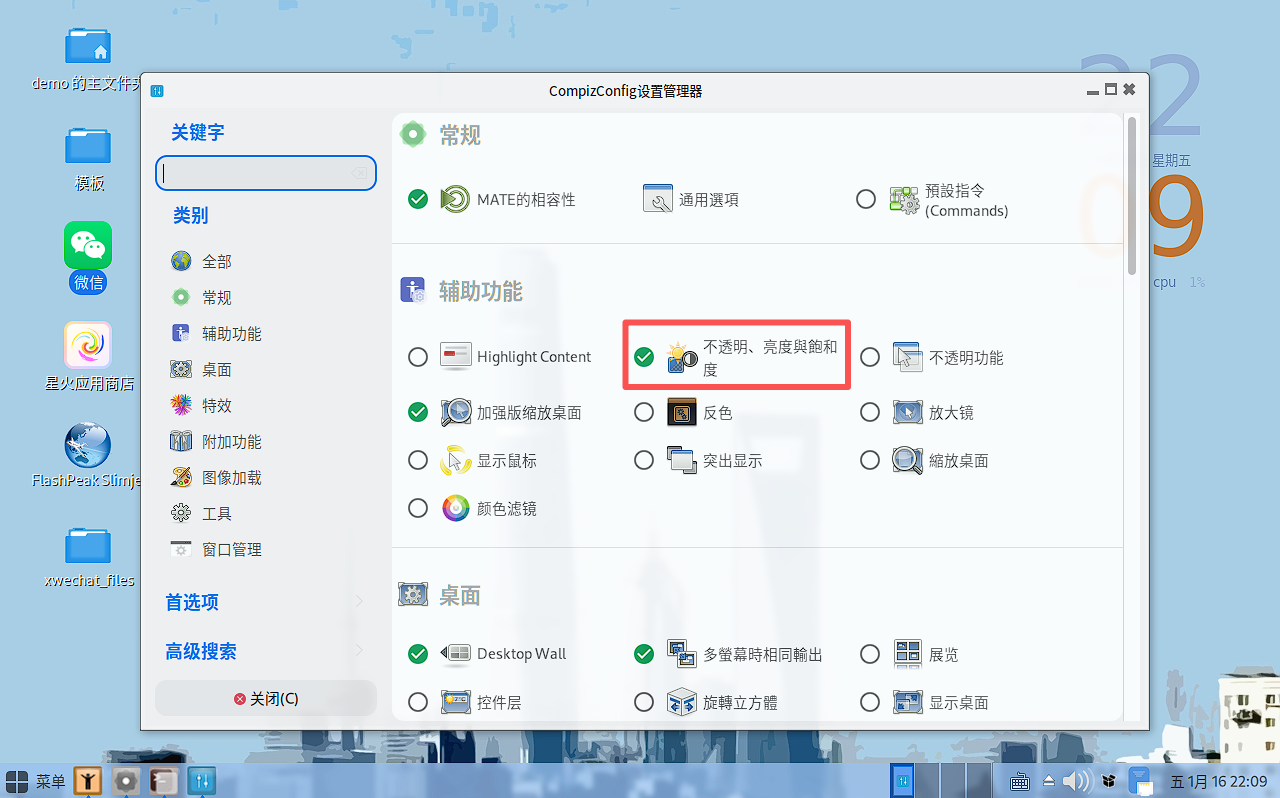Click the 反色 plugin icon
This screenshot has width=1280, height=798.
click(682, 412)
